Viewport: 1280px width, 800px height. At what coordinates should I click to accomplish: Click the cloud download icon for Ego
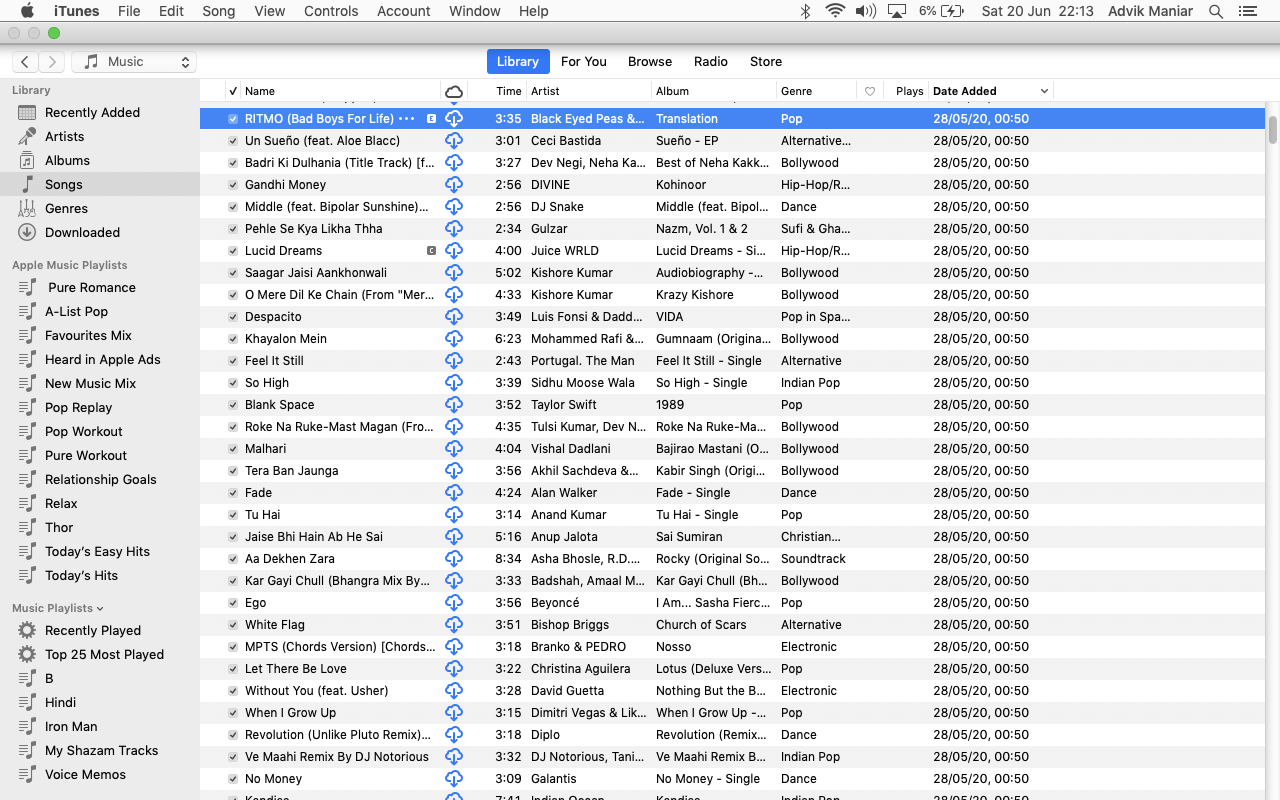454,602
